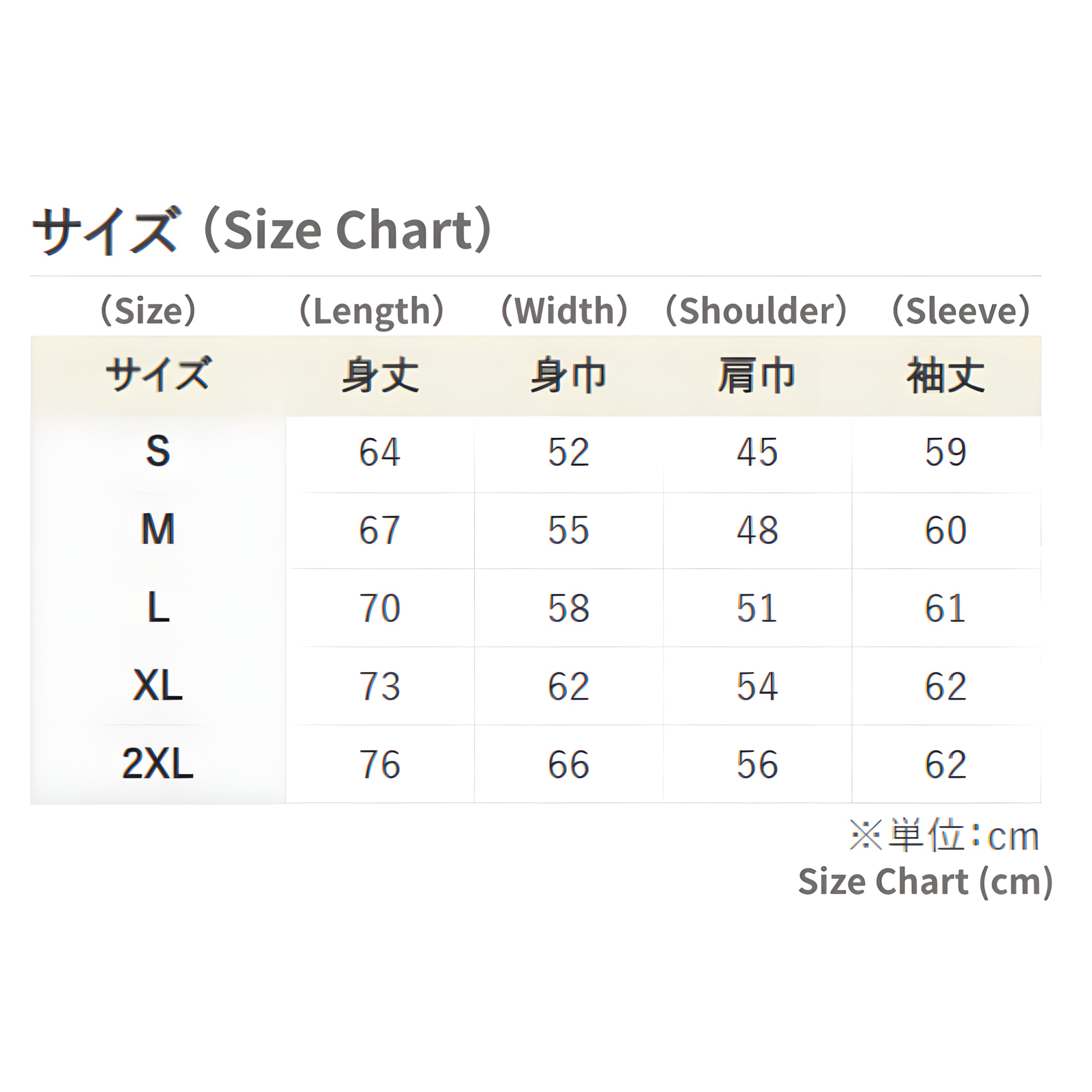Viewport: 1092px width, 1092px height.
Task: Click the ※単位:cm unit note
Action: pyautogui.click(x=945, y=835)
